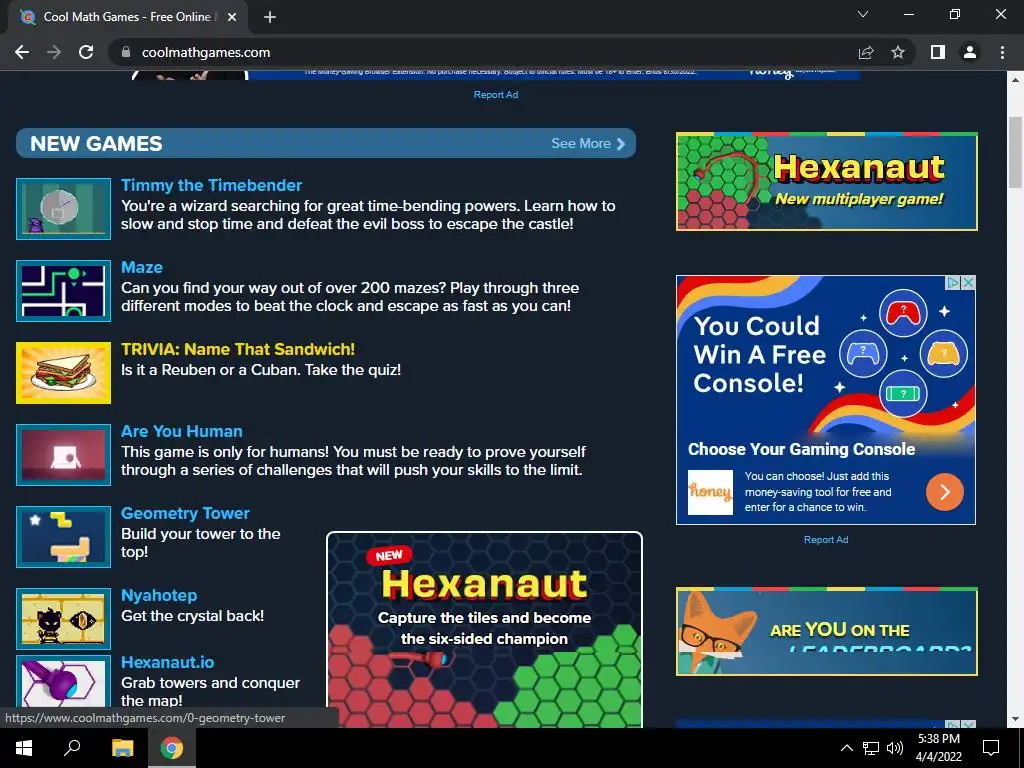Click the orange arrow on the Honey ad

coord(944,492)
